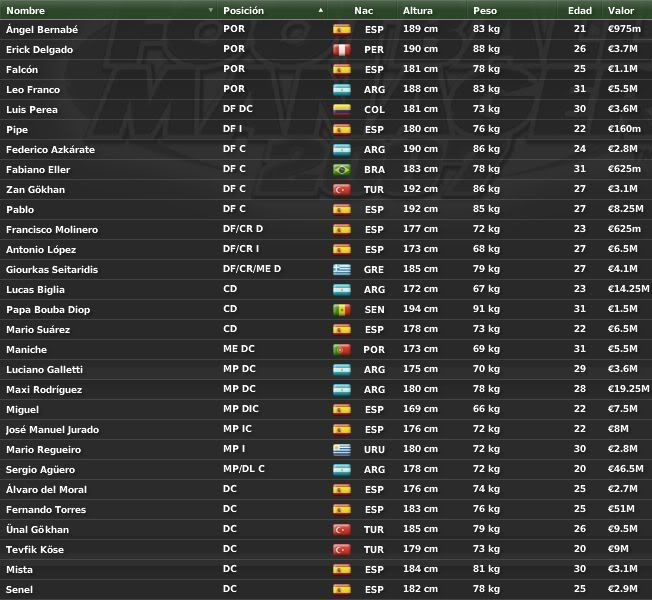Open Sergio Agüero player name
This screenshot has height=600, width=652.
click(40, 469)
